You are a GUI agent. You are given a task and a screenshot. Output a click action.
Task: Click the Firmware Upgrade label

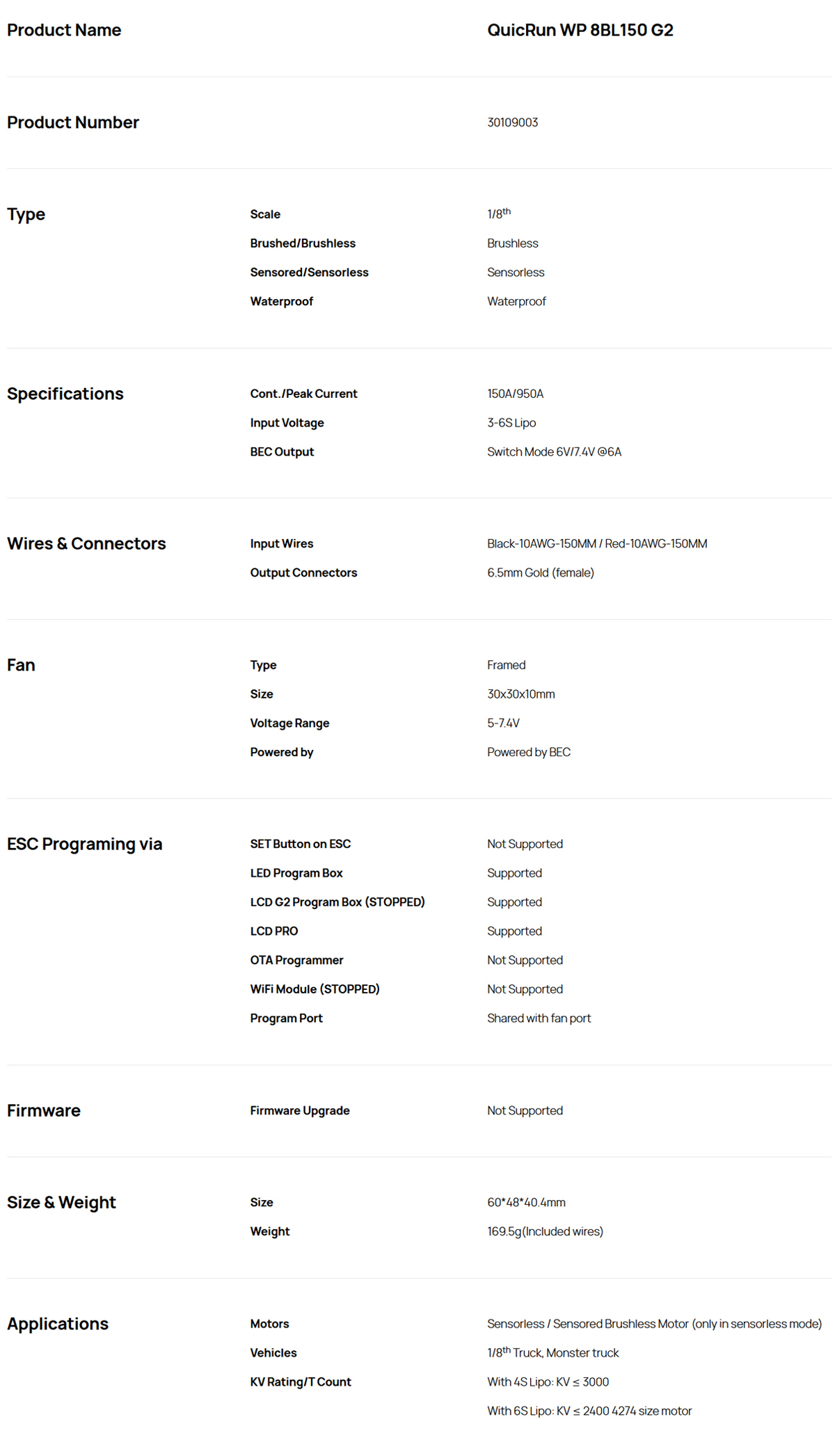point(300,1111)
